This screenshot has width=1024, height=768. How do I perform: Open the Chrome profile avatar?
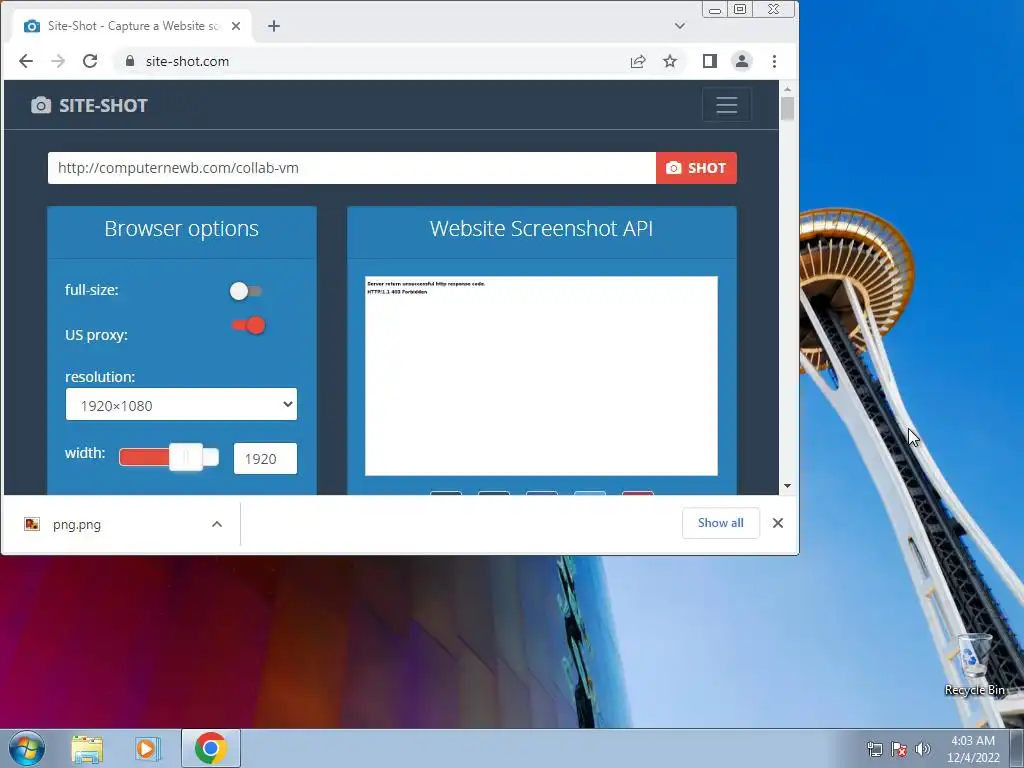(742, 61)
